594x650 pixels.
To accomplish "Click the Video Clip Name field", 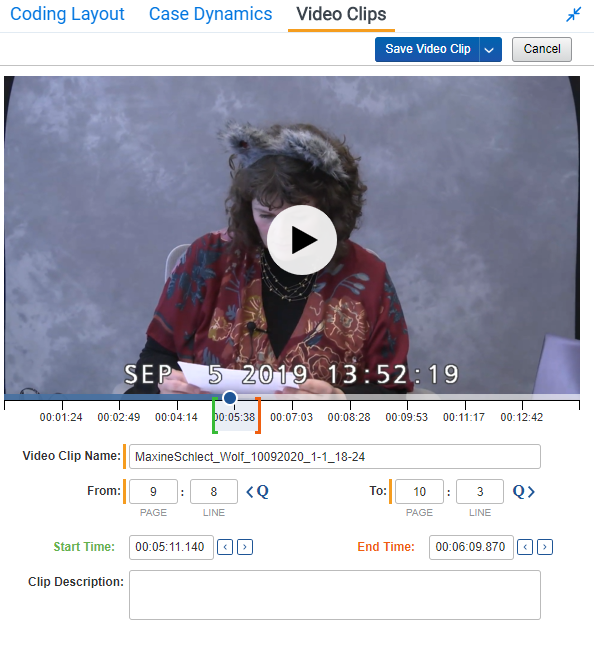I will tap(335, 457).
